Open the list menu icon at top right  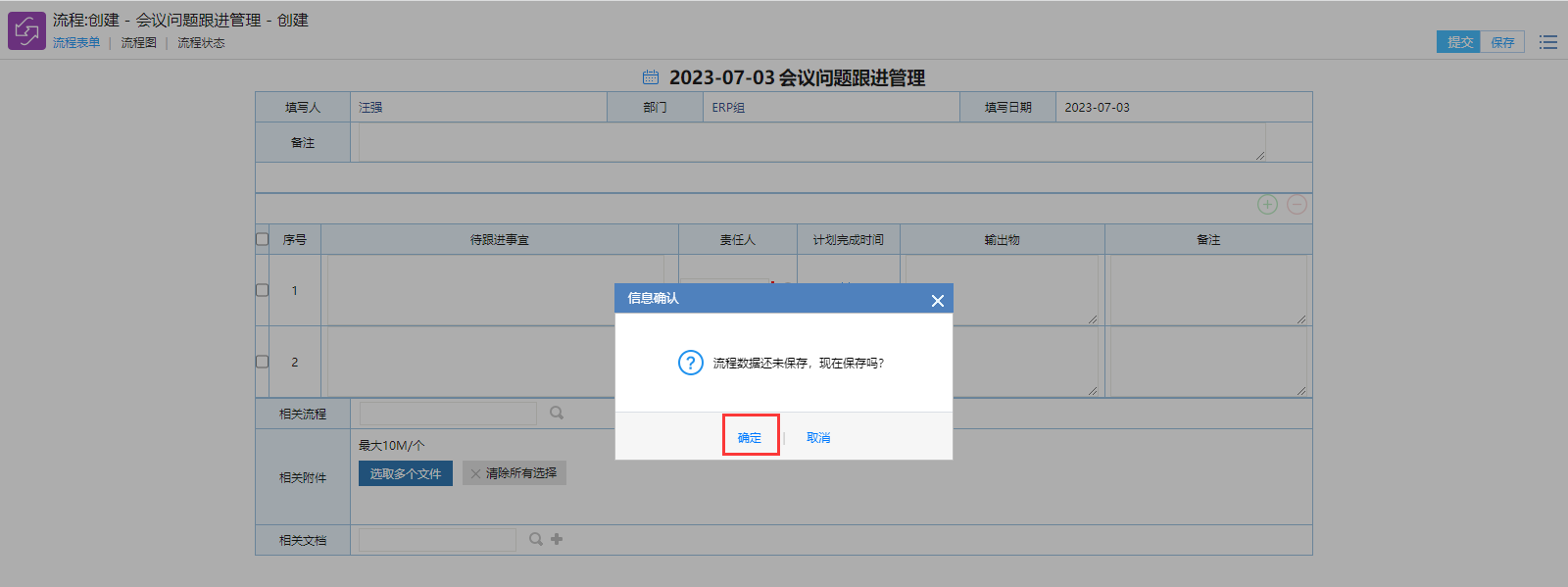click(1547, 42)
